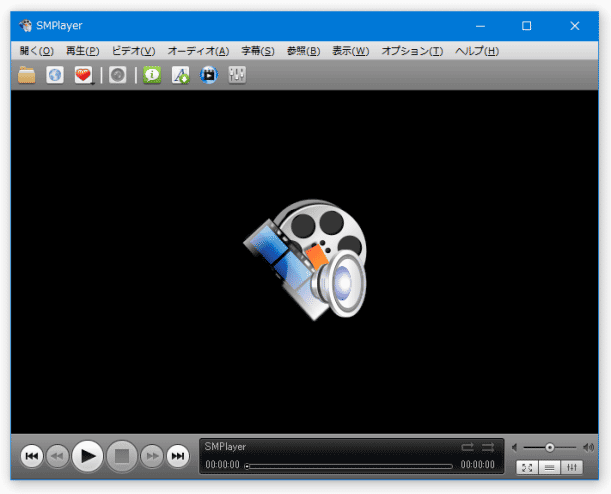Open the 字幕(S) subtitles menu
The image size is (611, 494).
[257, 51]
